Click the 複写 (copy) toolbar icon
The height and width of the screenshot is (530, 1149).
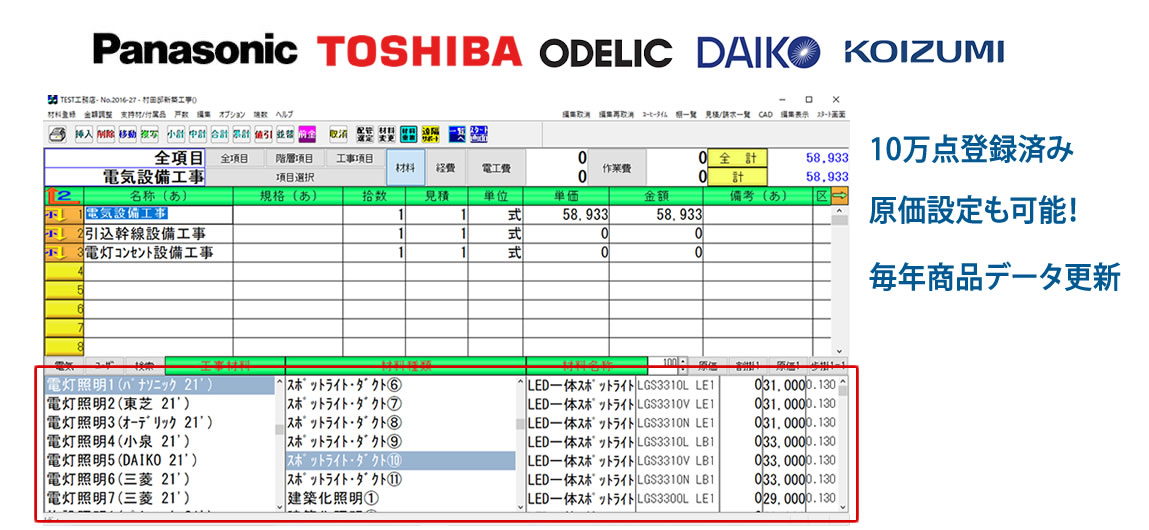[x=148, y=134]
